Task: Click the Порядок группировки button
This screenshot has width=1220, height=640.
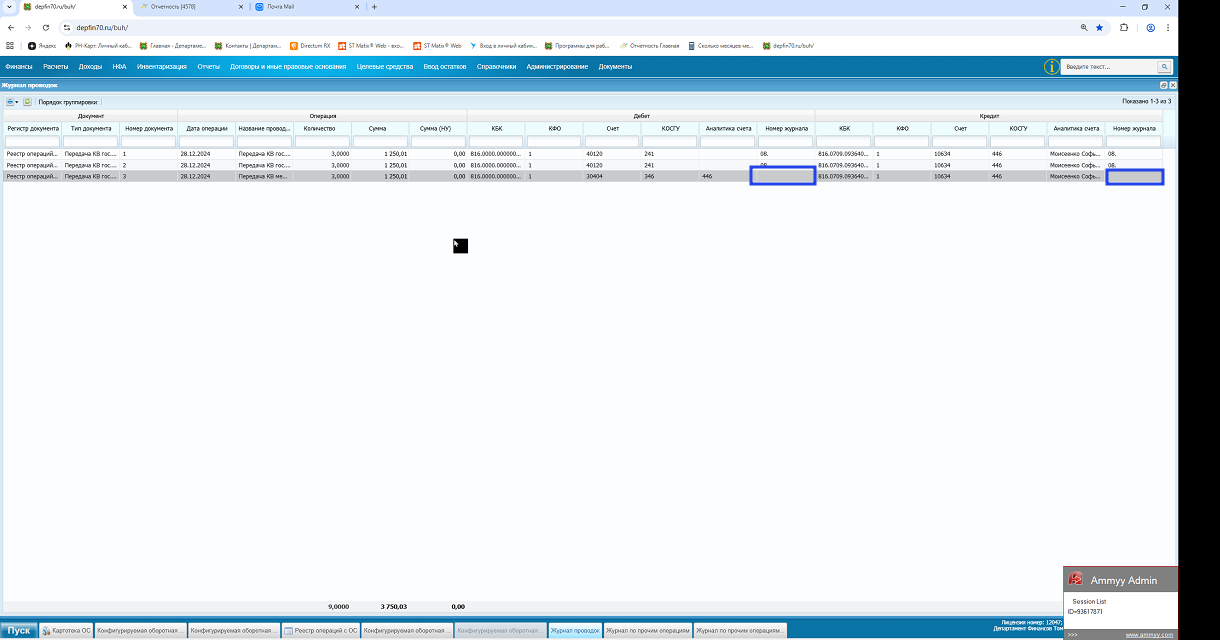Action: [x=68, y=102]
